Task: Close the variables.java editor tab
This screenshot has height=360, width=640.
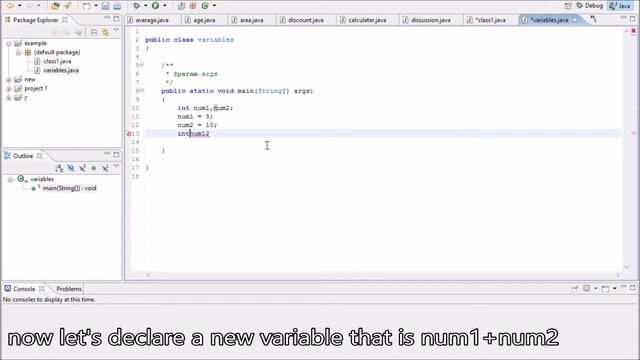Action: (575, 20)
